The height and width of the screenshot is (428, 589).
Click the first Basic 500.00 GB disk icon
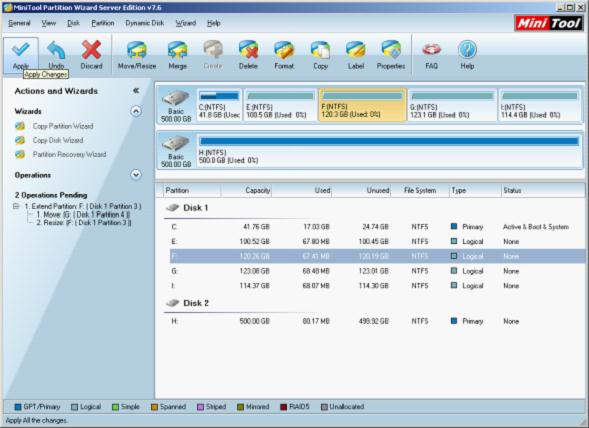(176, 98)
